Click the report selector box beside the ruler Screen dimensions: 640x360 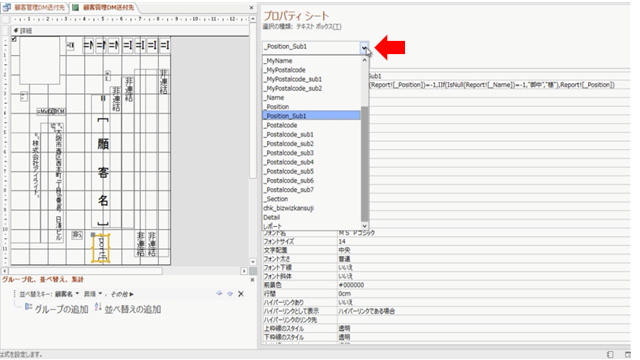pos(5,19)
